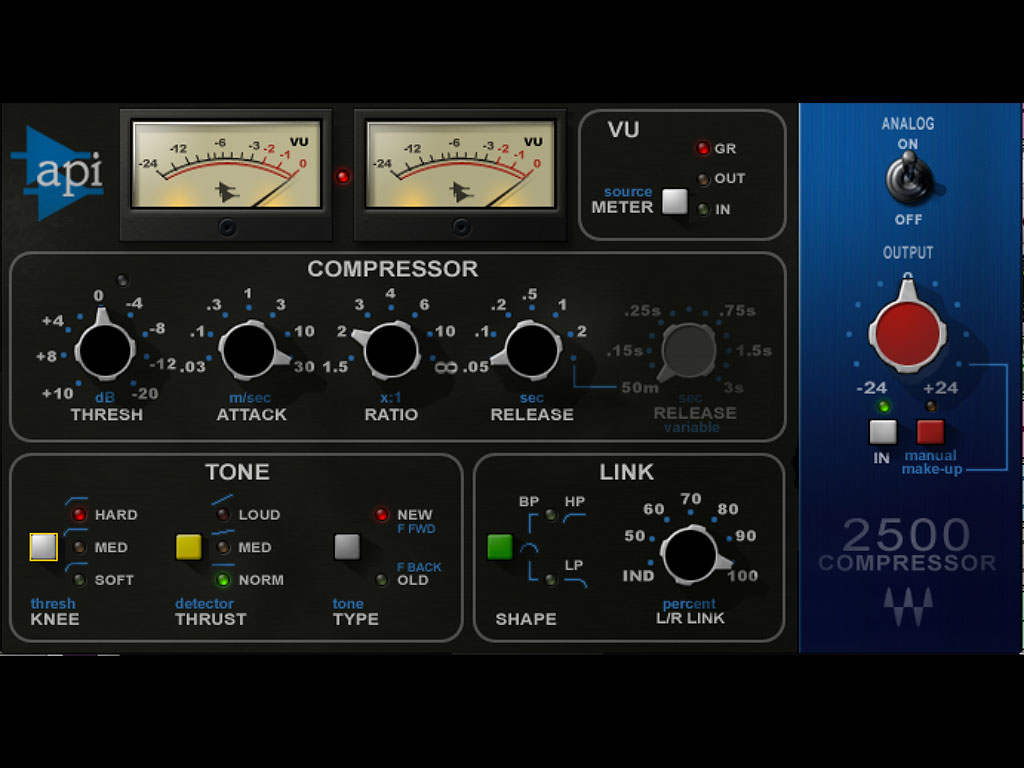Click the red Output knob
This screenshot has width=1024, height=768.
[x=907, y=328]
